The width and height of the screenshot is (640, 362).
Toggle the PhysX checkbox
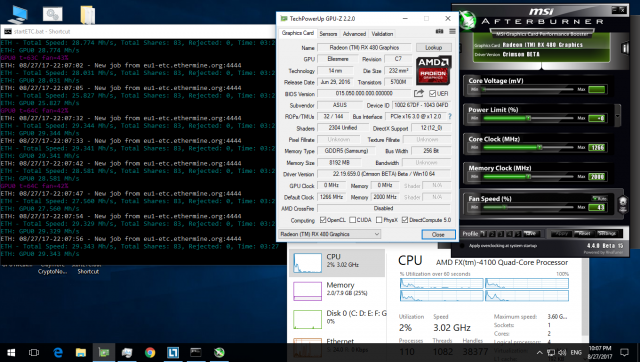pyautogui.click(x=379, y=220)
